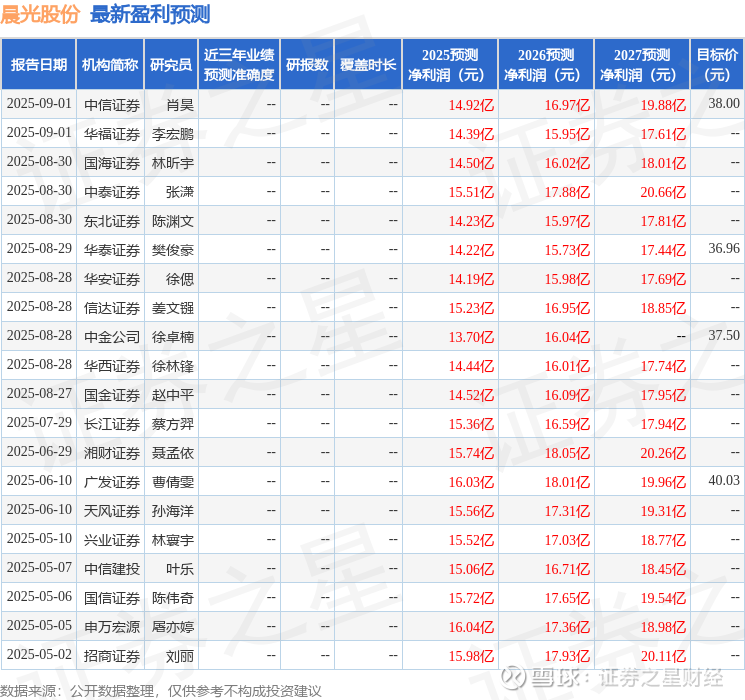Click target price 37.50
The height and width of the screenshot is (700, 745).
click(724, 336)
